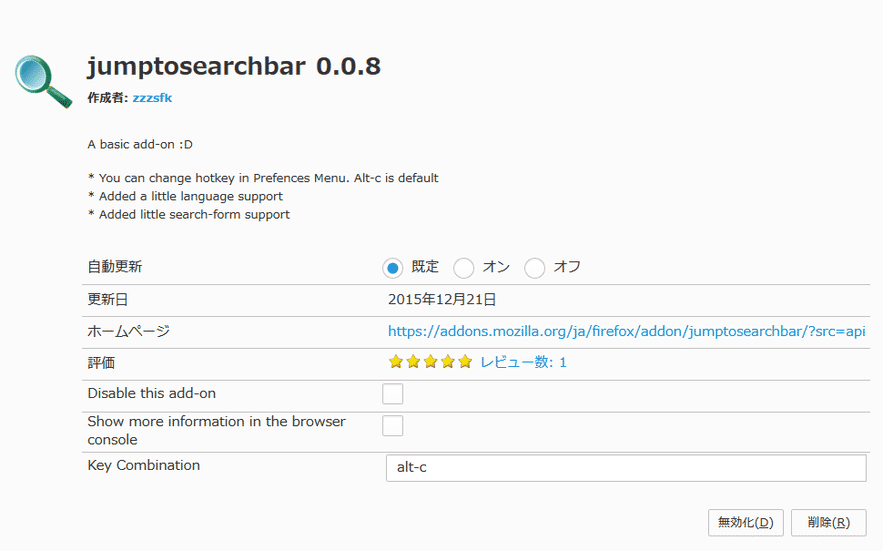Image resolution: width=883 pixels, height=551 pixels.
Task: Focus the Key Combination alt-c field
Action: tap(626, 468)
